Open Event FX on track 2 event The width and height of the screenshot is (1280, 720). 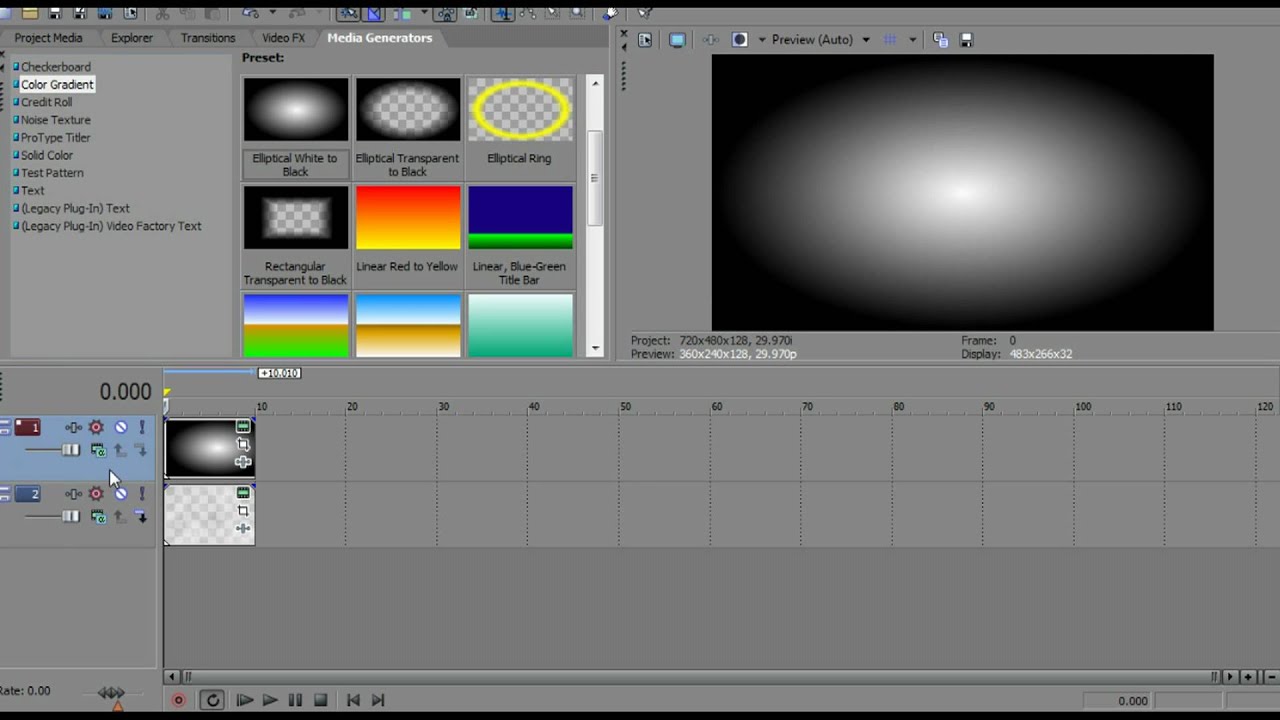(243, 528)
